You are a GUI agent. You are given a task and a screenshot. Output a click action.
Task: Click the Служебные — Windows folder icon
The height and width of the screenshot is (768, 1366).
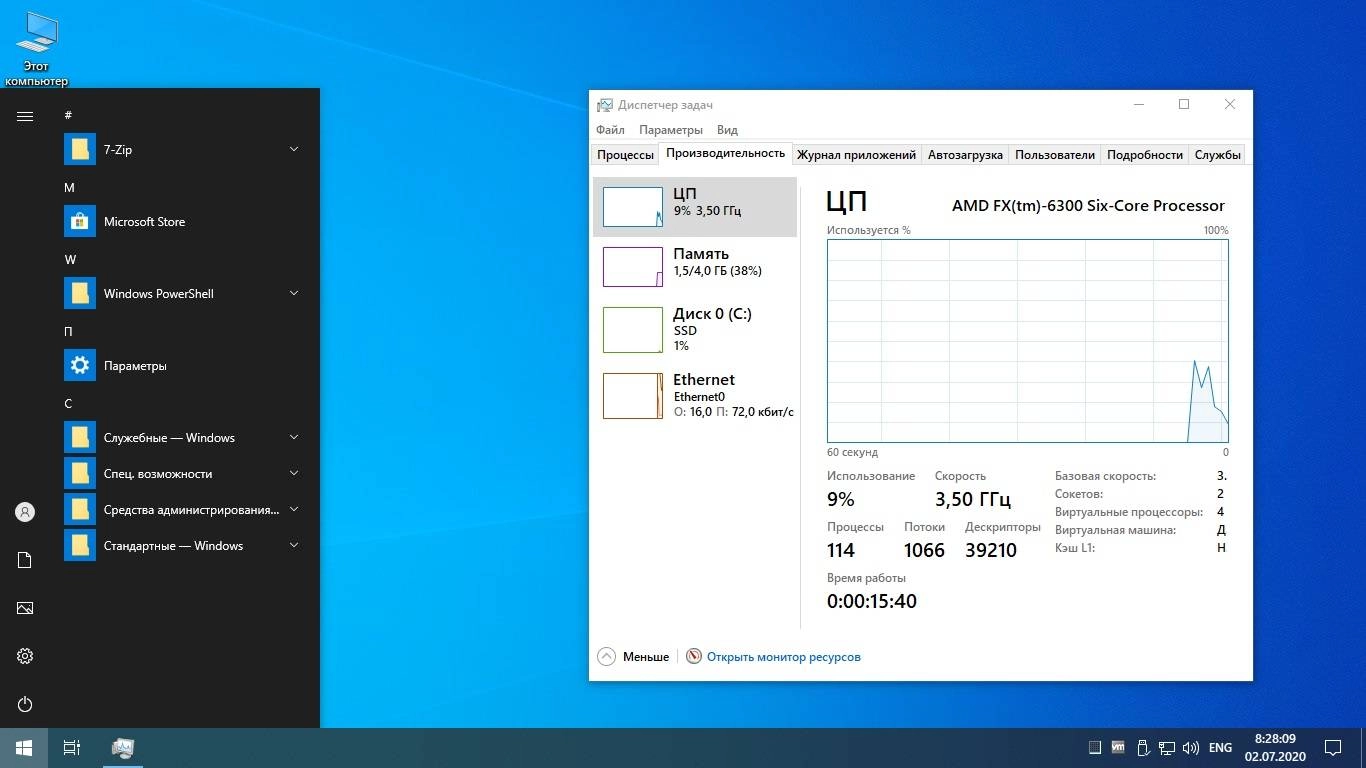(80, 437)
